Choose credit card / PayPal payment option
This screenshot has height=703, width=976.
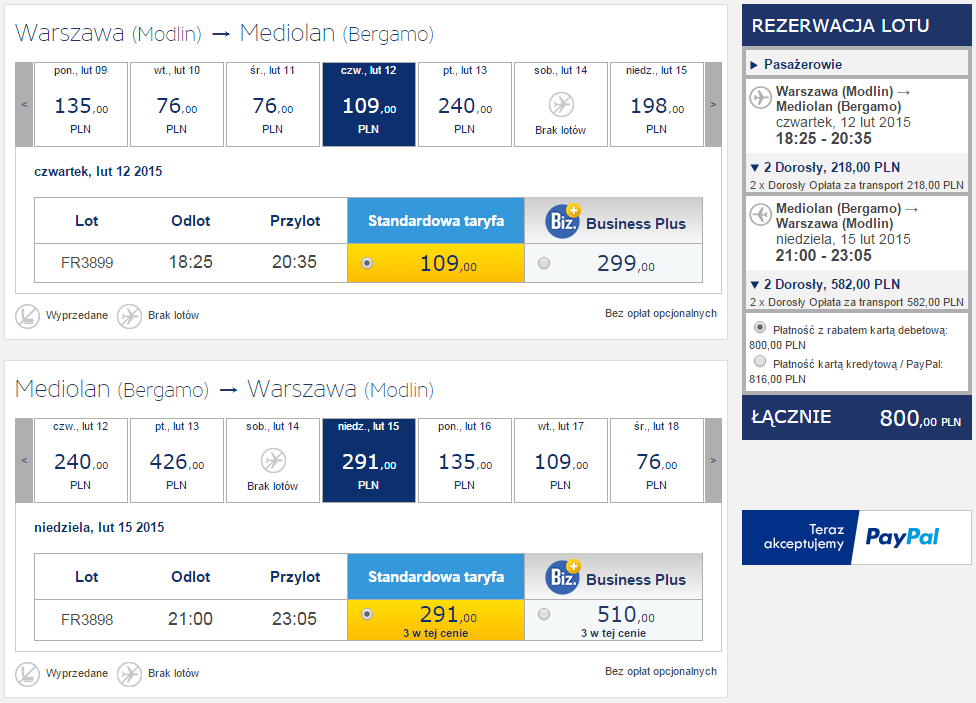point(760,361)
